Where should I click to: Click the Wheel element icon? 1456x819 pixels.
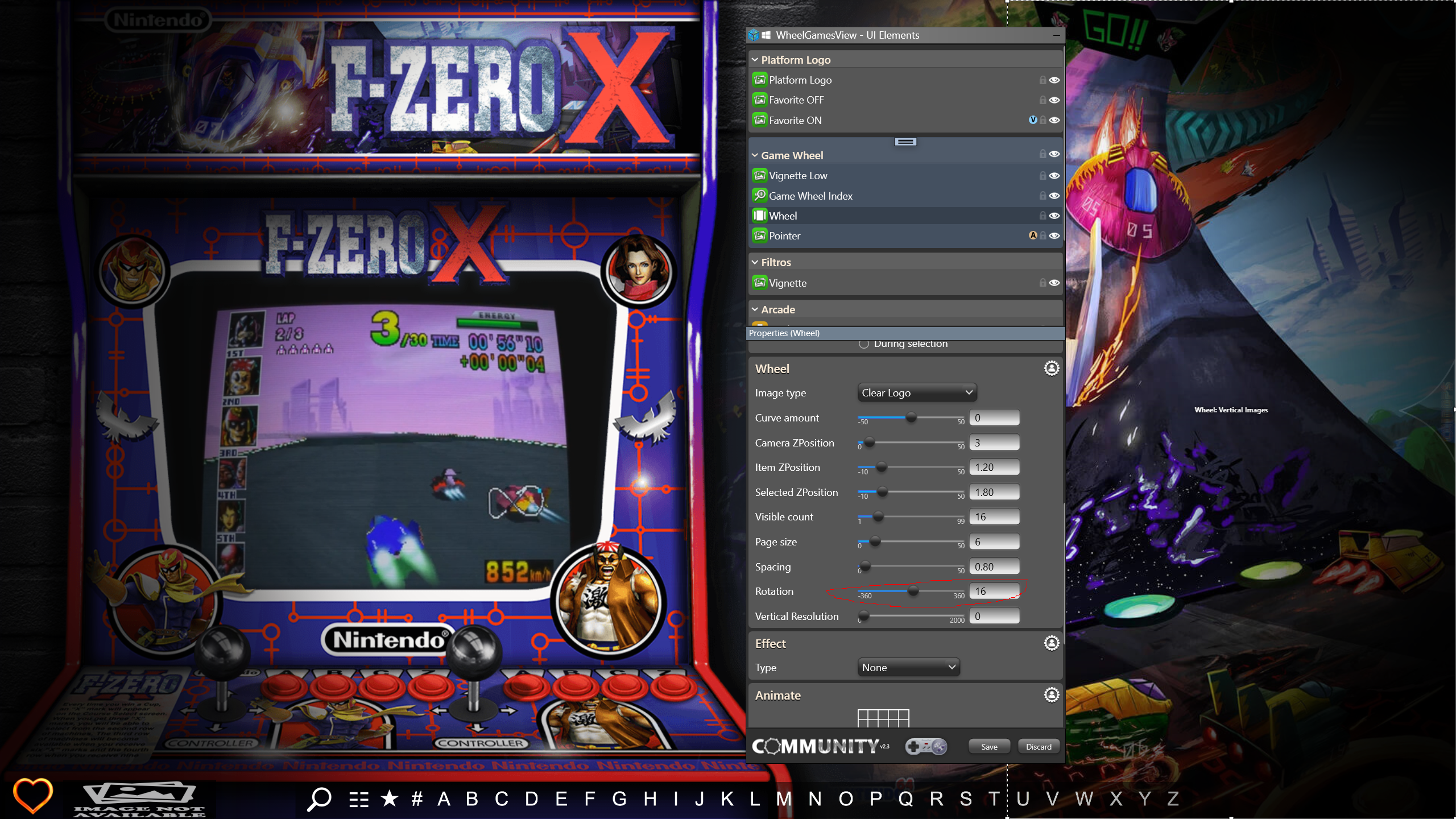click(x=759, y=216)
